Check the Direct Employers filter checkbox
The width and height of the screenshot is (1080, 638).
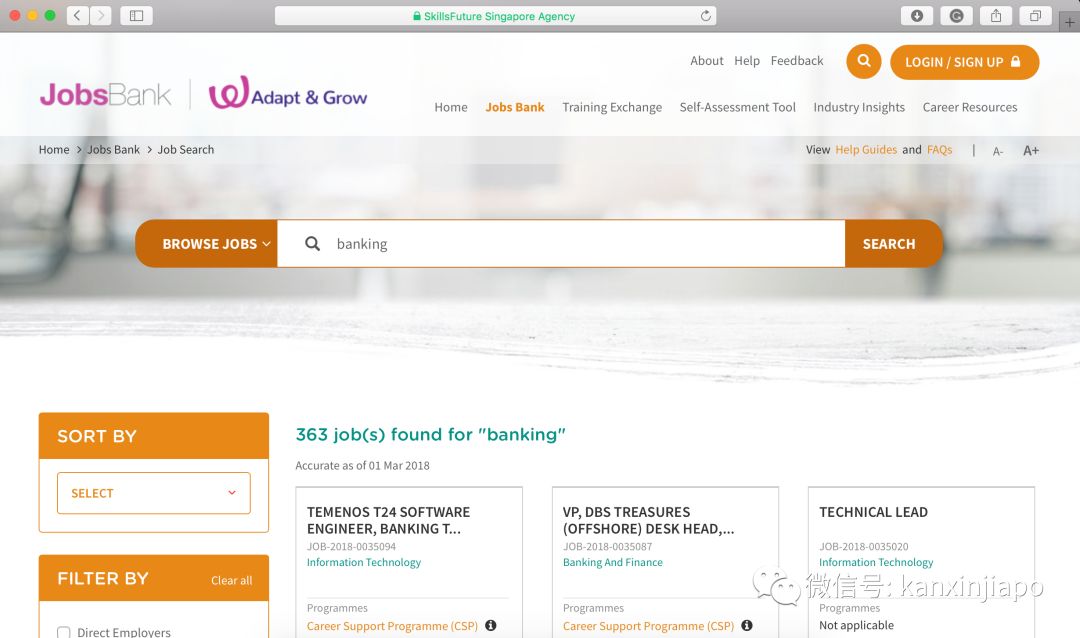tap(64, 632)
